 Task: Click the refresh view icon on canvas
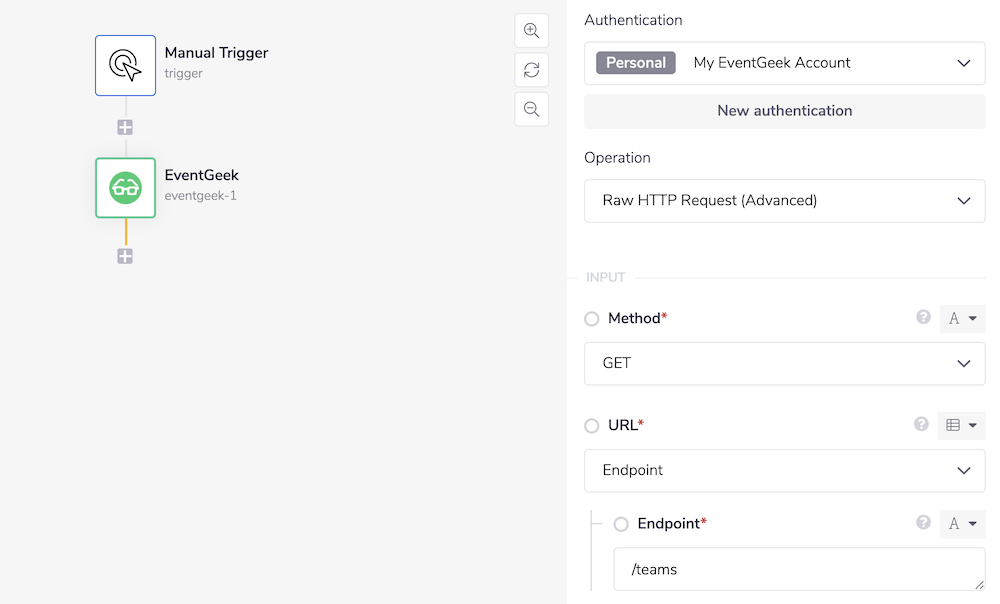coord(531,69)
